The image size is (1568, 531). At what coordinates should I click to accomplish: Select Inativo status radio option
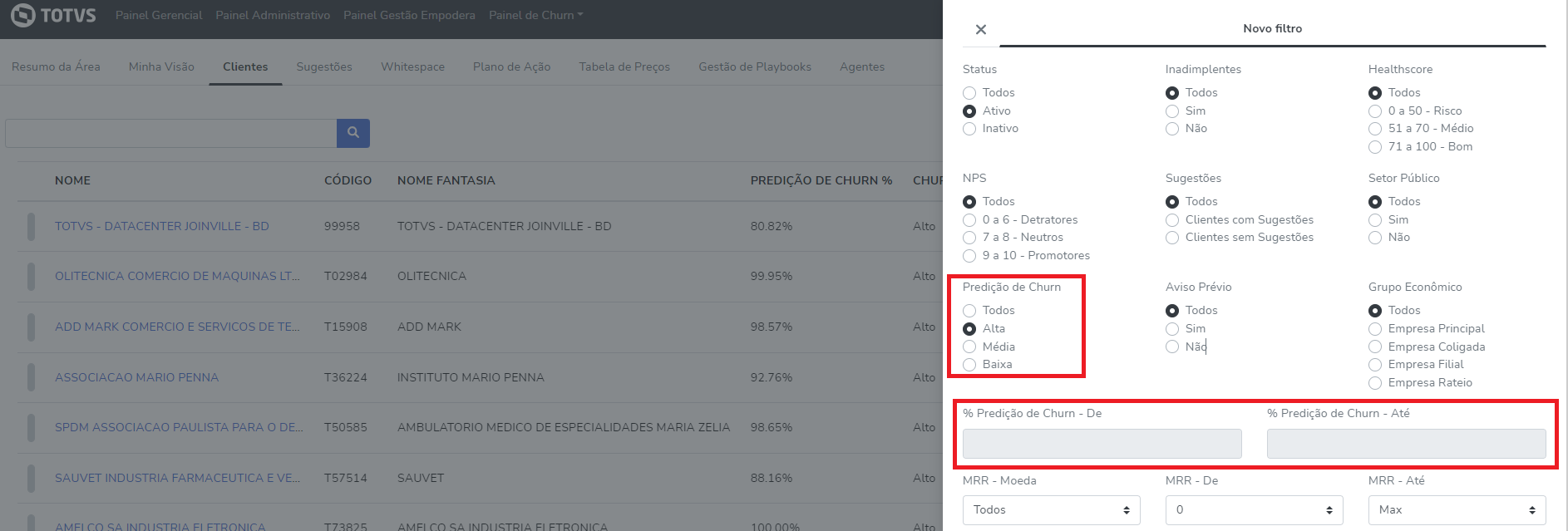[x=969, y=129]
